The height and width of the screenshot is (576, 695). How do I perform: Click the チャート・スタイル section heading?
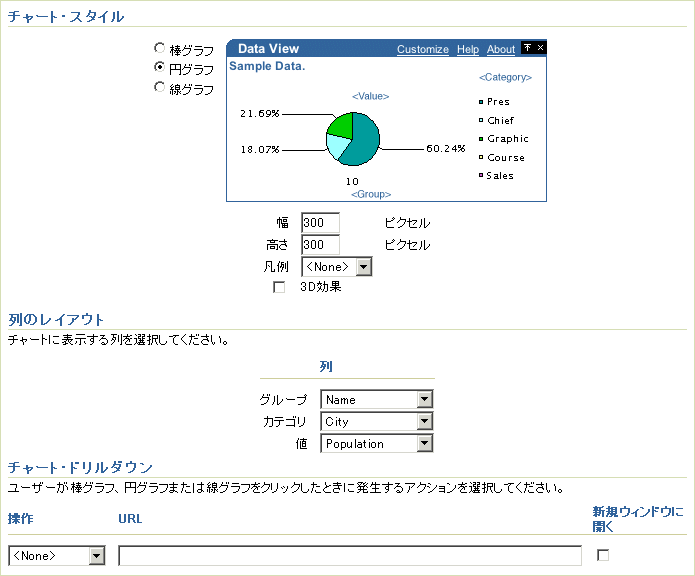pos(66,17)
